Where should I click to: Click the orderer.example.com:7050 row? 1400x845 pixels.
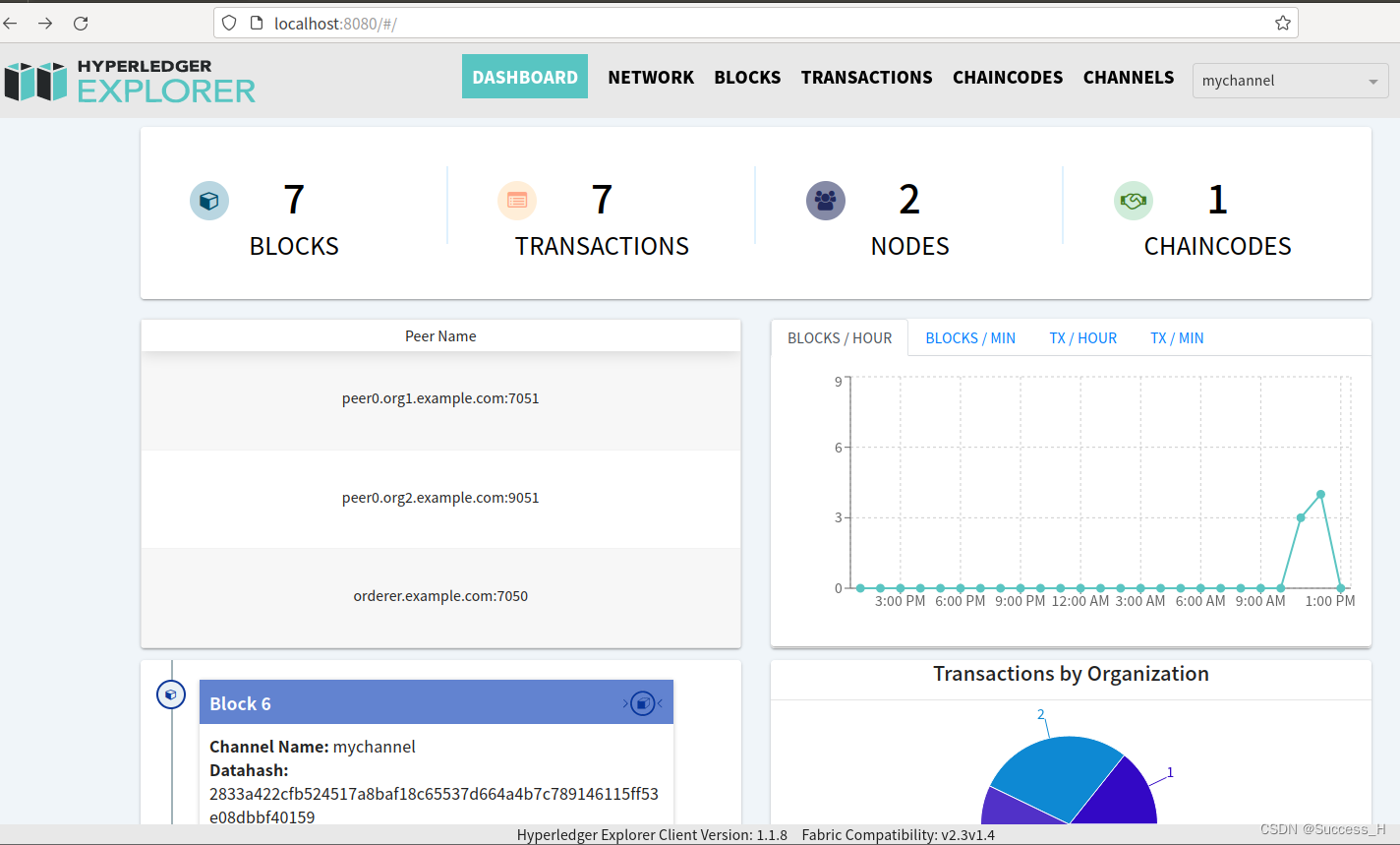440,596
